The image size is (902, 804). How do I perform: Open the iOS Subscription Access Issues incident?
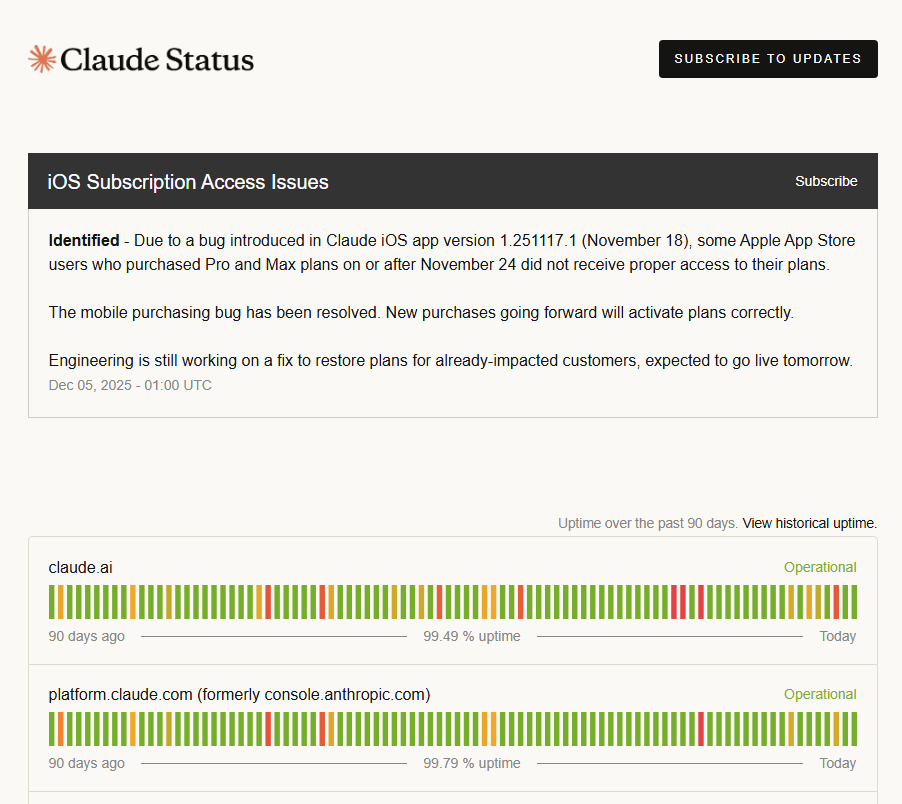(x=188, y=182)
